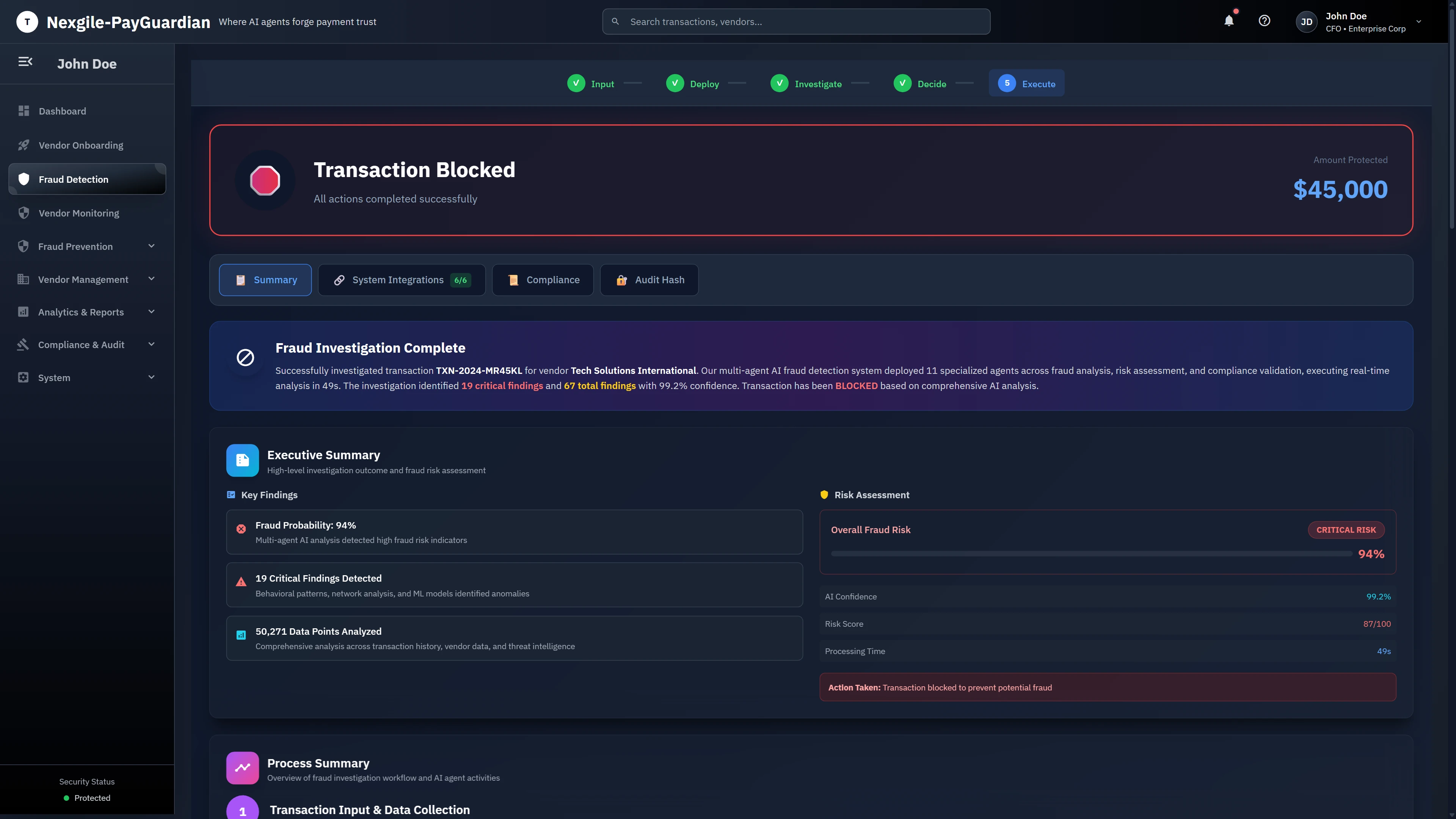This screenshot has width=1456, height=819.
Task: Click the notification bell icon
Action: tap(1228, 21)
